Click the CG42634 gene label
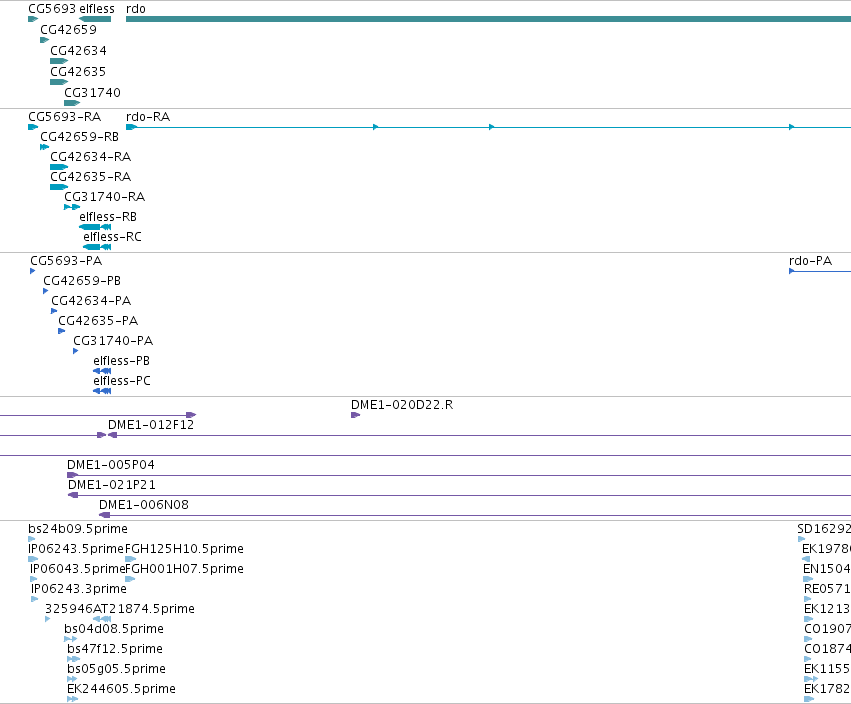The width and height of the screenshot is (851, 704). pos(78,51)
